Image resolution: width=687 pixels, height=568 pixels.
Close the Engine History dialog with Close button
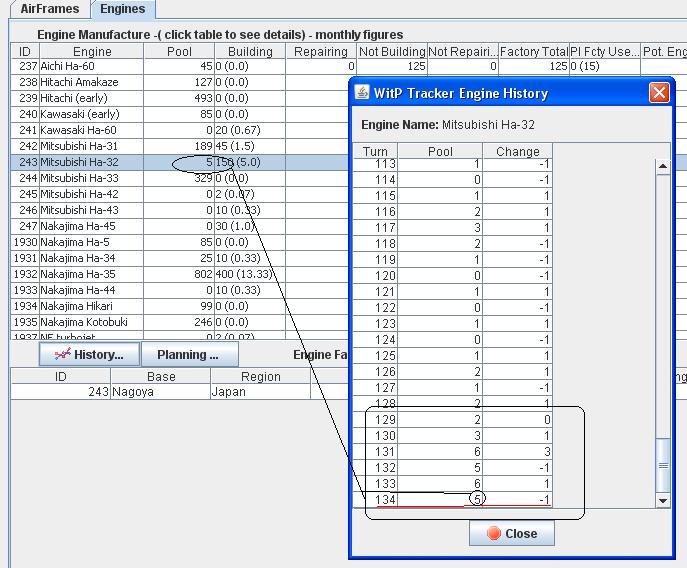512,533
